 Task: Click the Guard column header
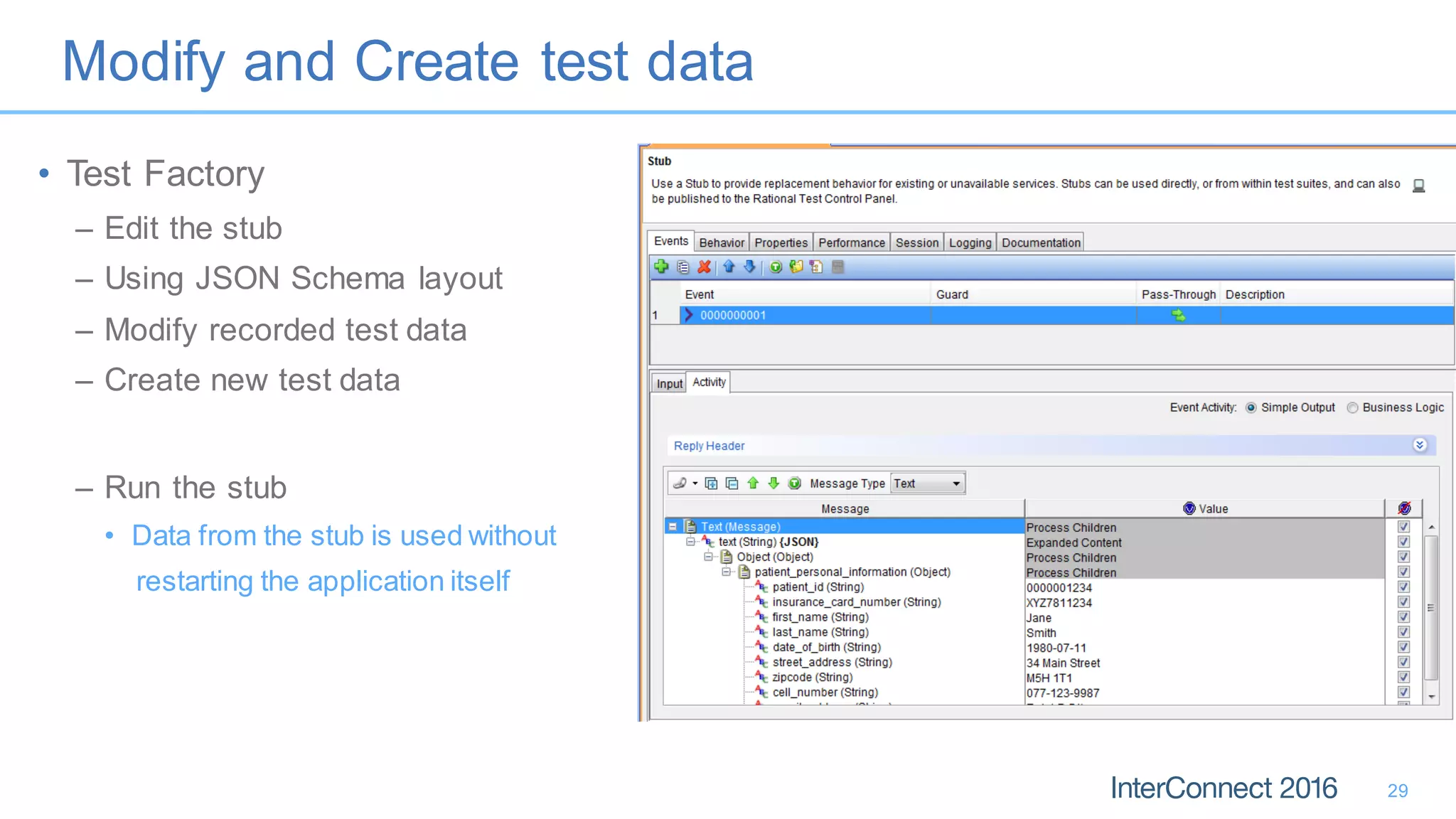1033,294
